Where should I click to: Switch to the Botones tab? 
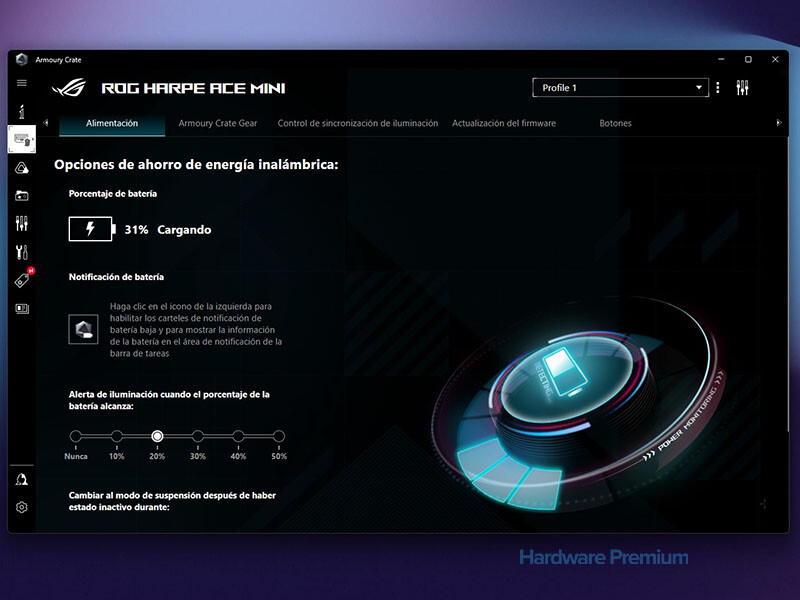(615, 123)
